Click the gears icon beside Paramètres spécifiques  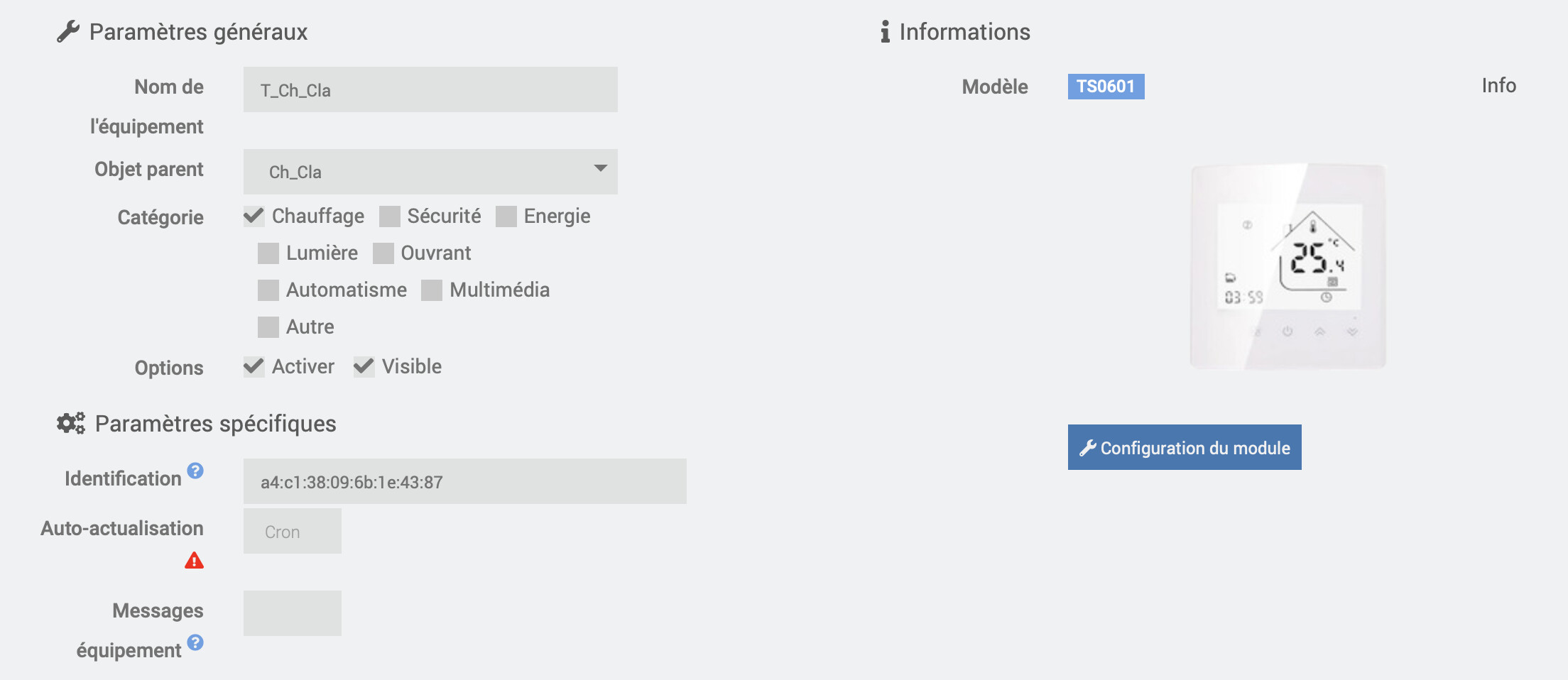click(71, 424)
